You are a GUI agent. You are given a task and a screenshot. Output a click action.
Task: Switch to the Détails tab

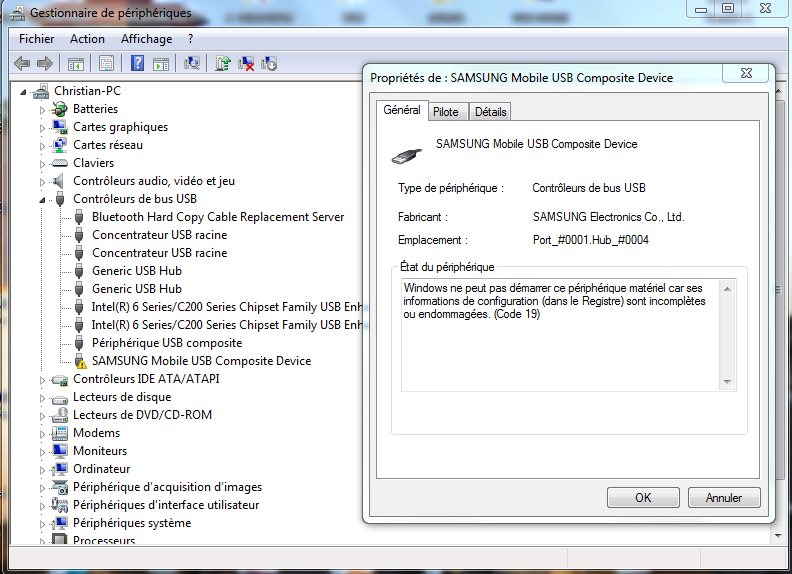coord(490,112)
